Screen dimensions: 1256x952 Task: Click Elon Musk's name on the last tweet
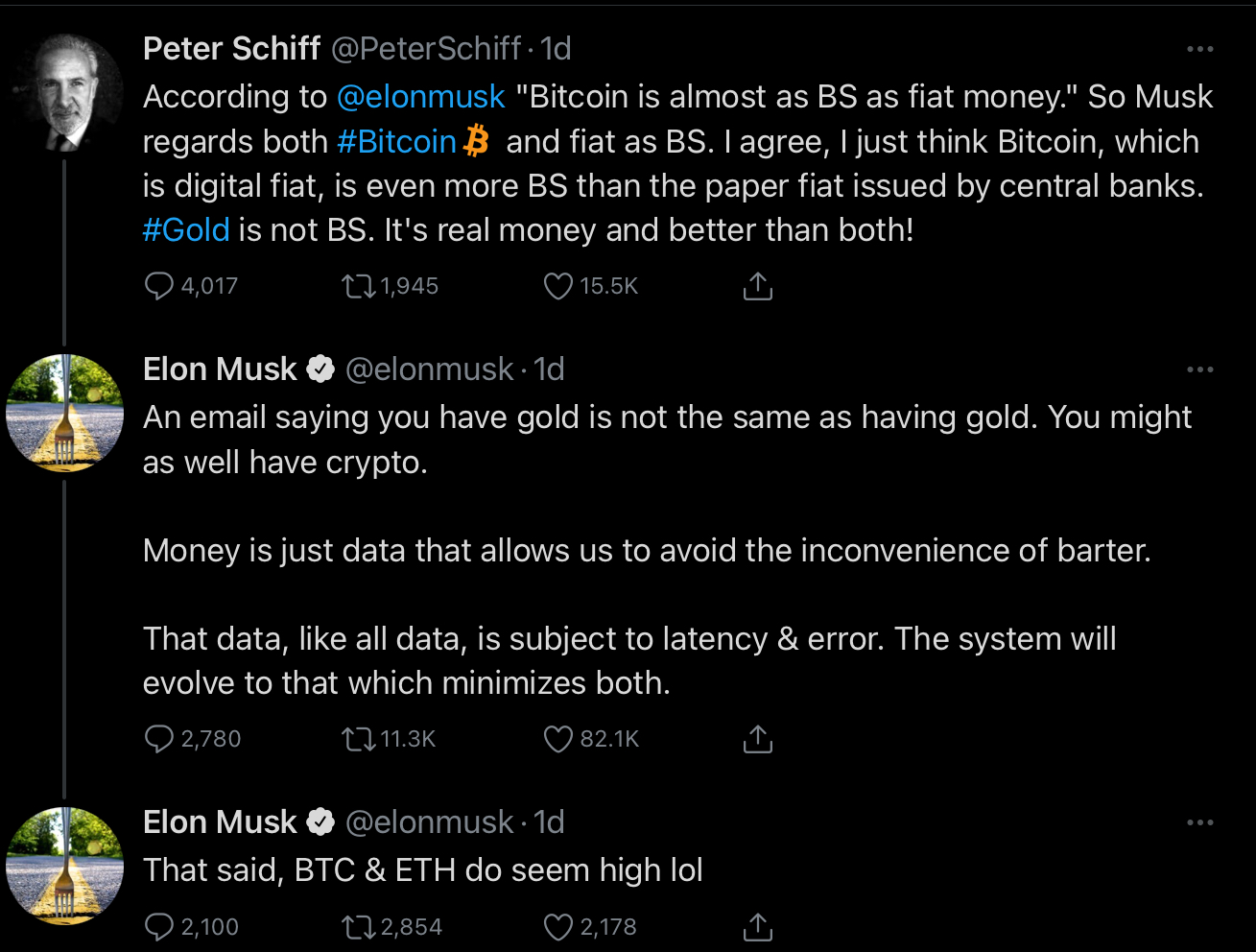tap(220, 822)
